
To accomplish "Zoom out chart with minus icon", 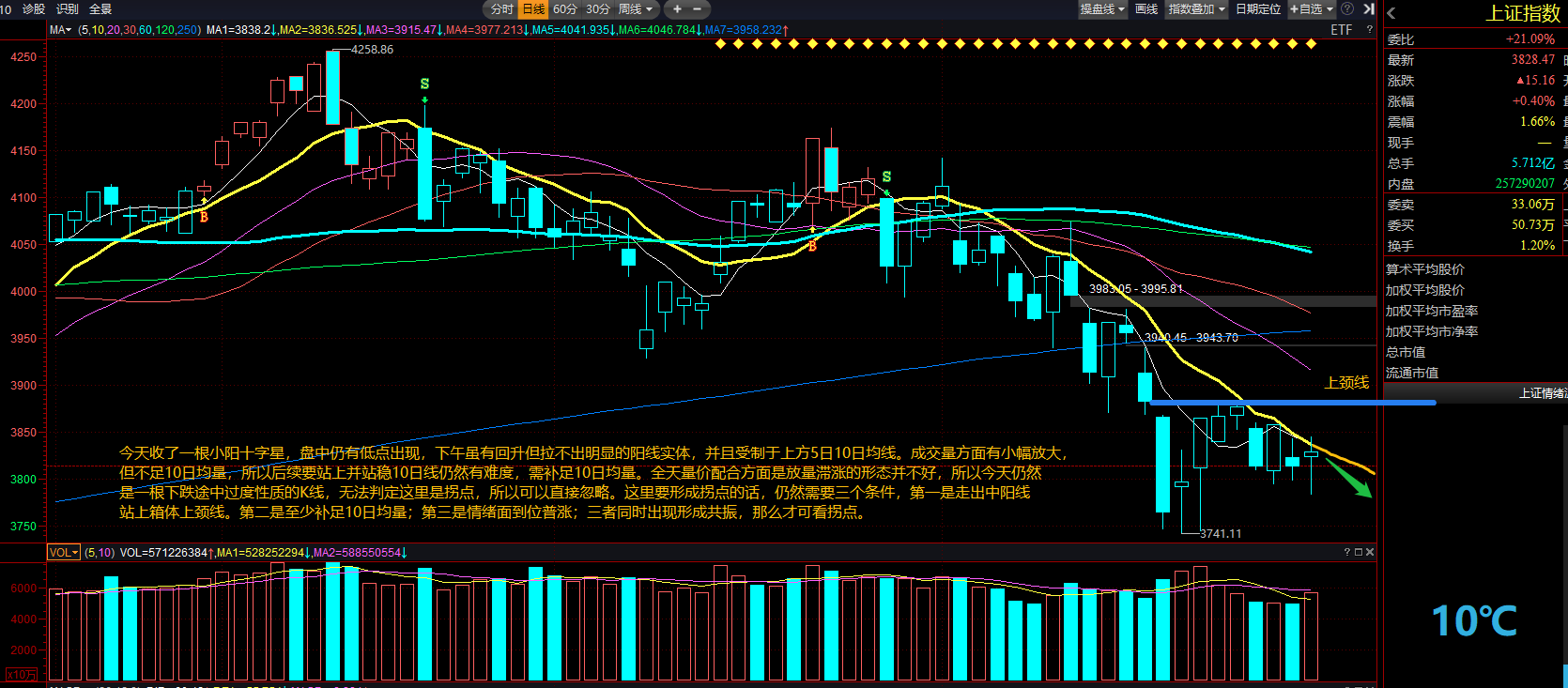I will pyautogui.click(x=697, y=8).
